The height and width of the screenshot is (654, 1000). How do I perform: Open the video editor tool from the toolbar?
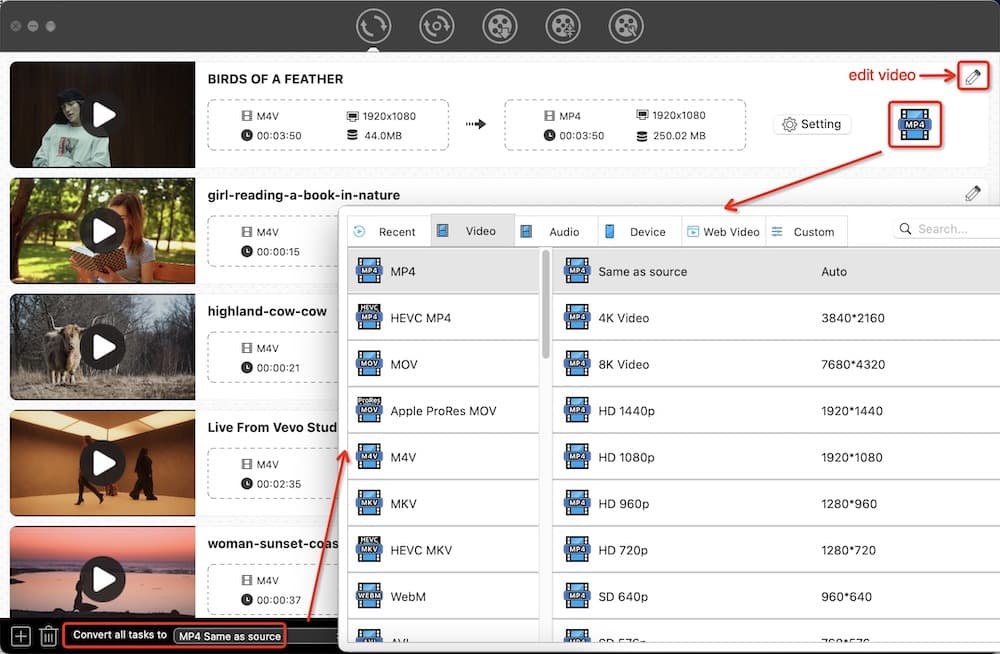click(436, 26)
